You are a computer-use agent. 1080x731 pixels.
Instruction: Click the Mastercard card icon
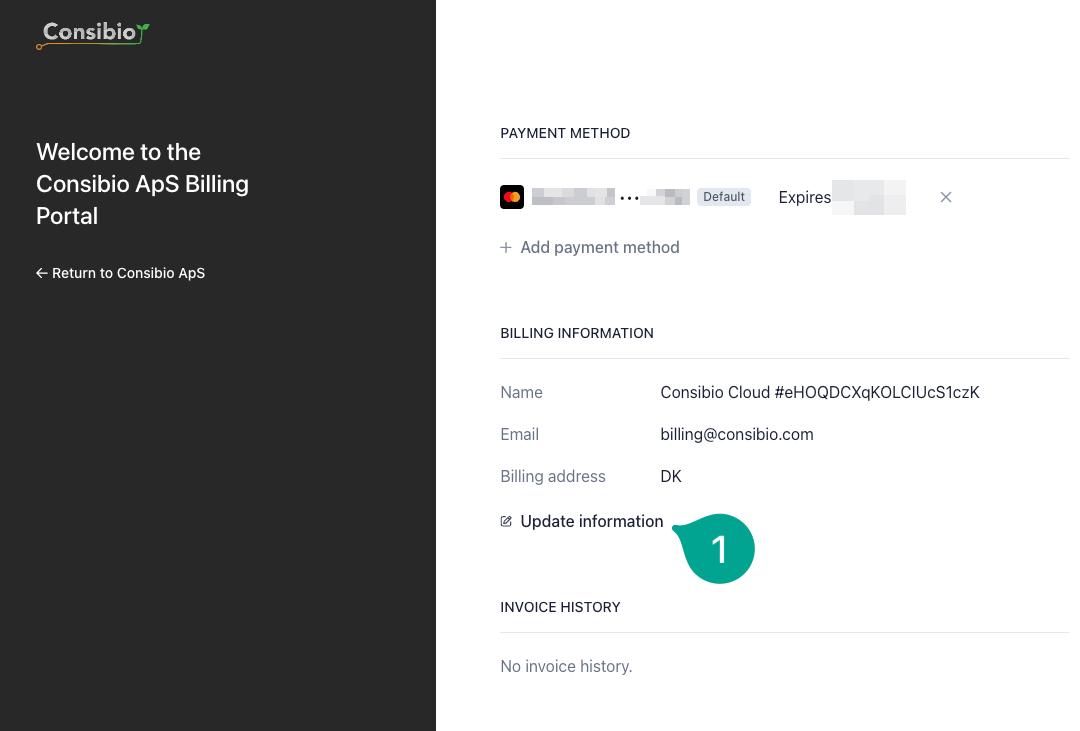512,197
